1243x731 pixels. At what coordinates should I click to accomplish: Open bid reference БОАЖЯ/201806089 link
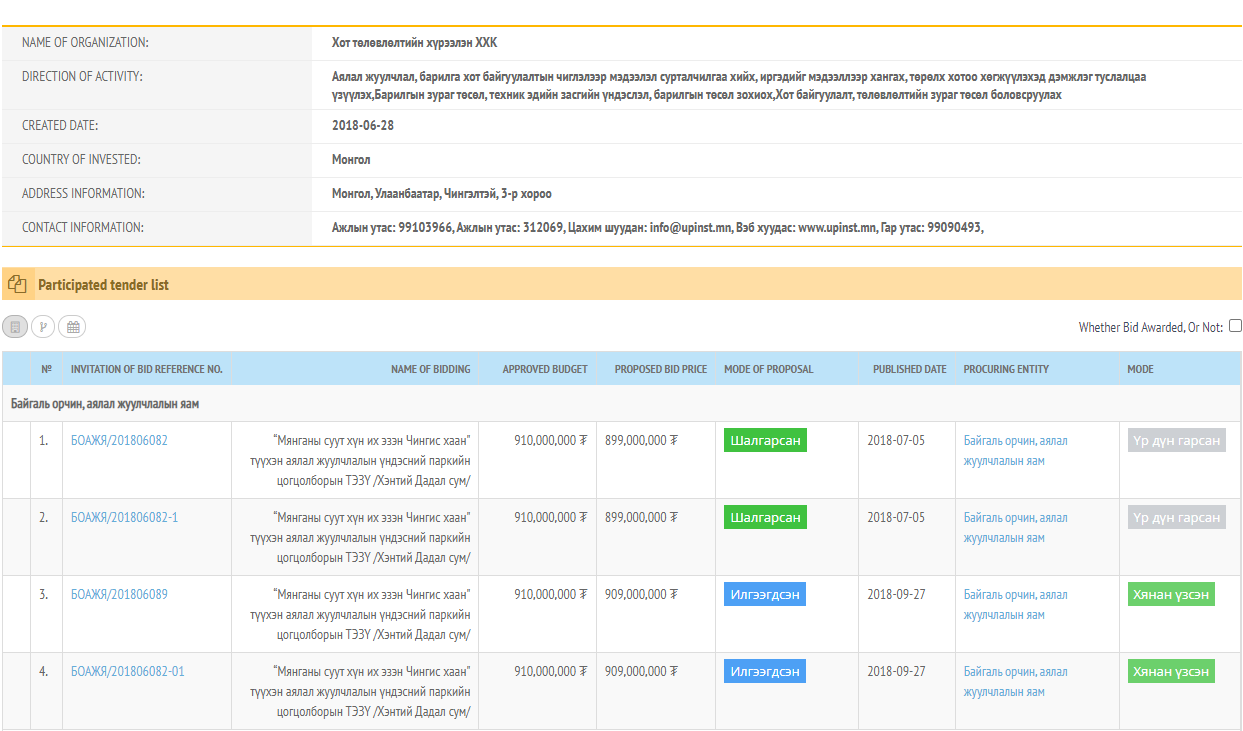point(119,594)
